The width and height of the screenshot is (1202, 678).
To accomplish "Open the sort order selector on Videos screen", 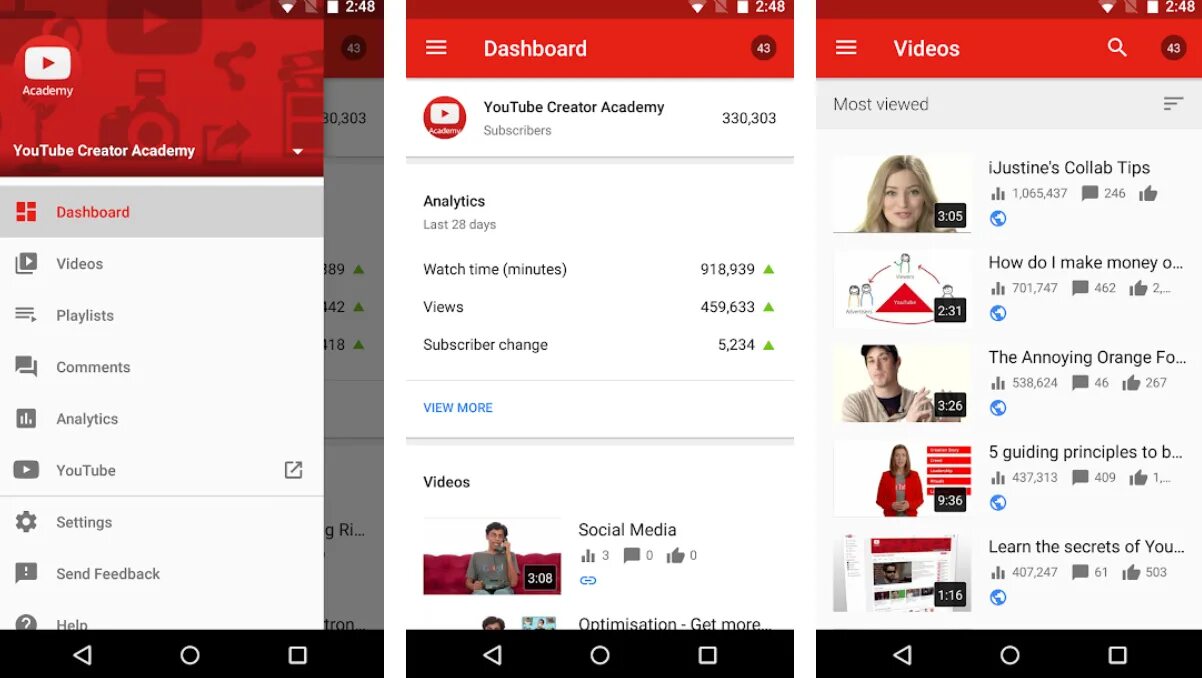I will [x=1172, y=103].
